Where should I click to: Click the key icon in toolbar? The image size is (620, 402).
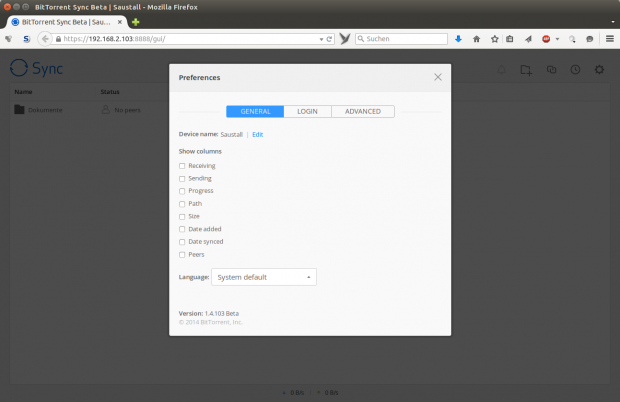click(572, 39)
